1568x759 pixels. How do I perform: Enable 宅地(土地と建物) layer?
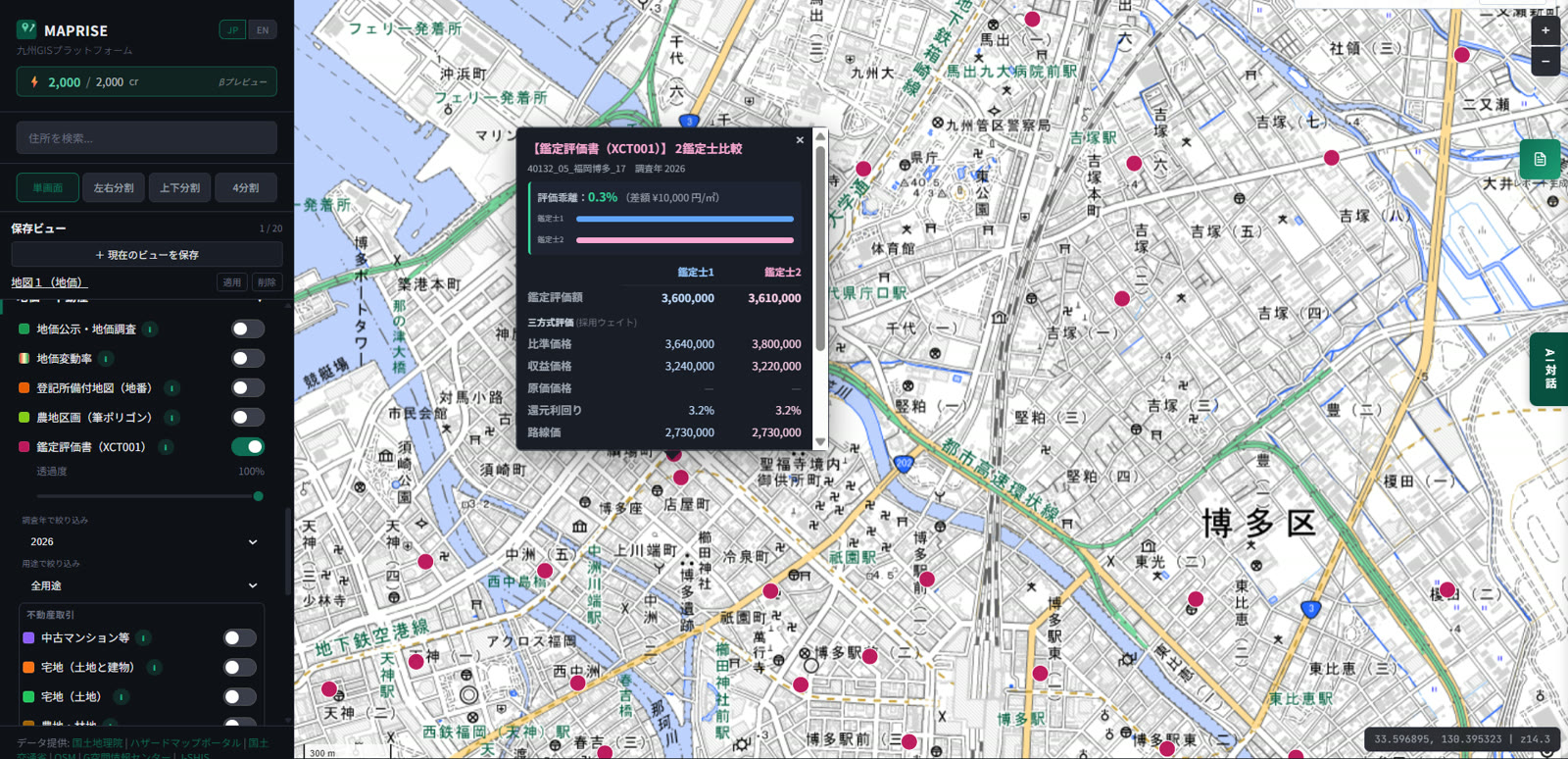(240, 668)
